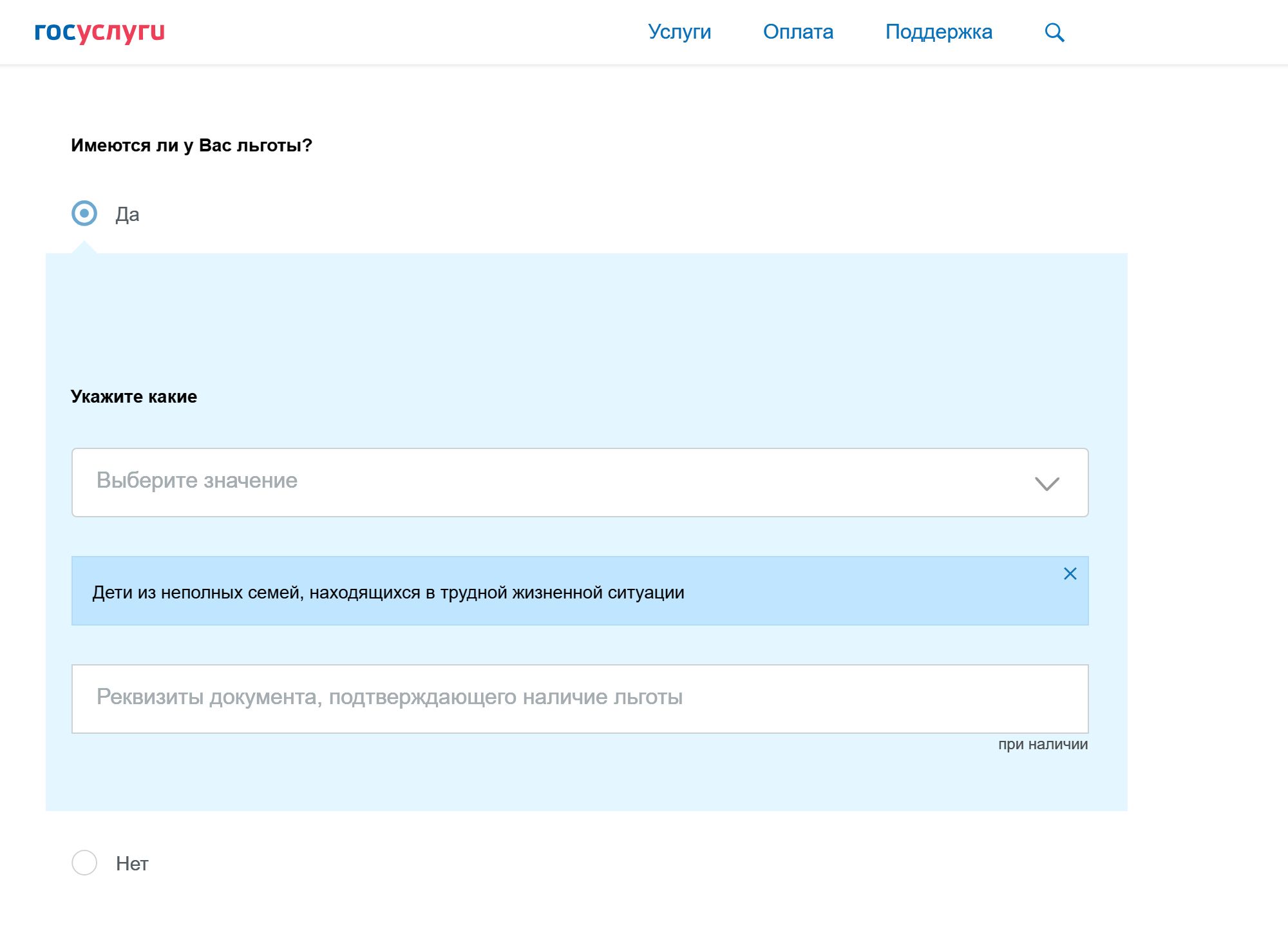Screen dimensions: 1288x938
Task: Open the Поддержка page link
Action: click(938, 32)
